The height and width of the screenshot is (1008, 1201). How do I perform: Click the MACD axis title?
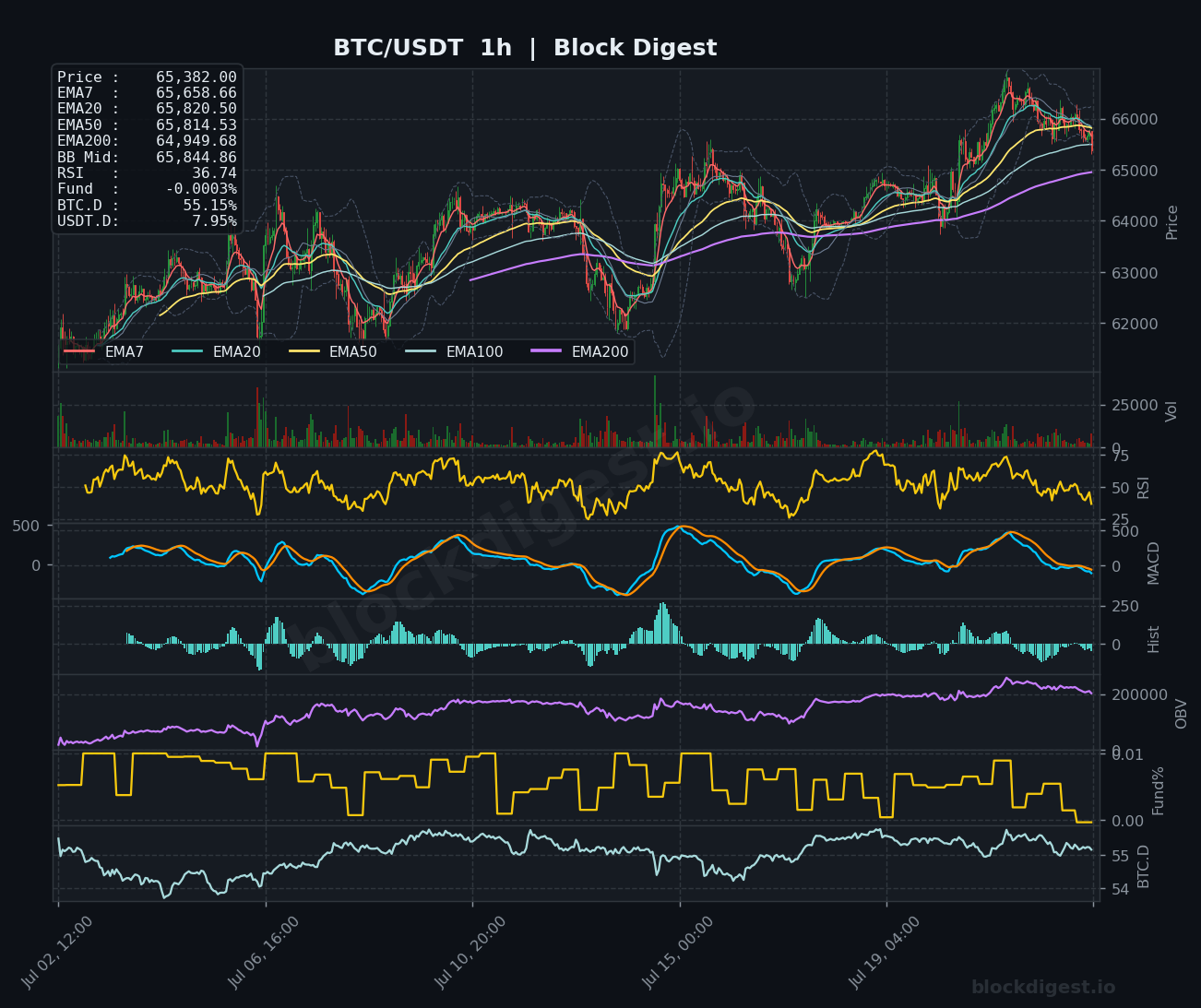pos(1154,563)
